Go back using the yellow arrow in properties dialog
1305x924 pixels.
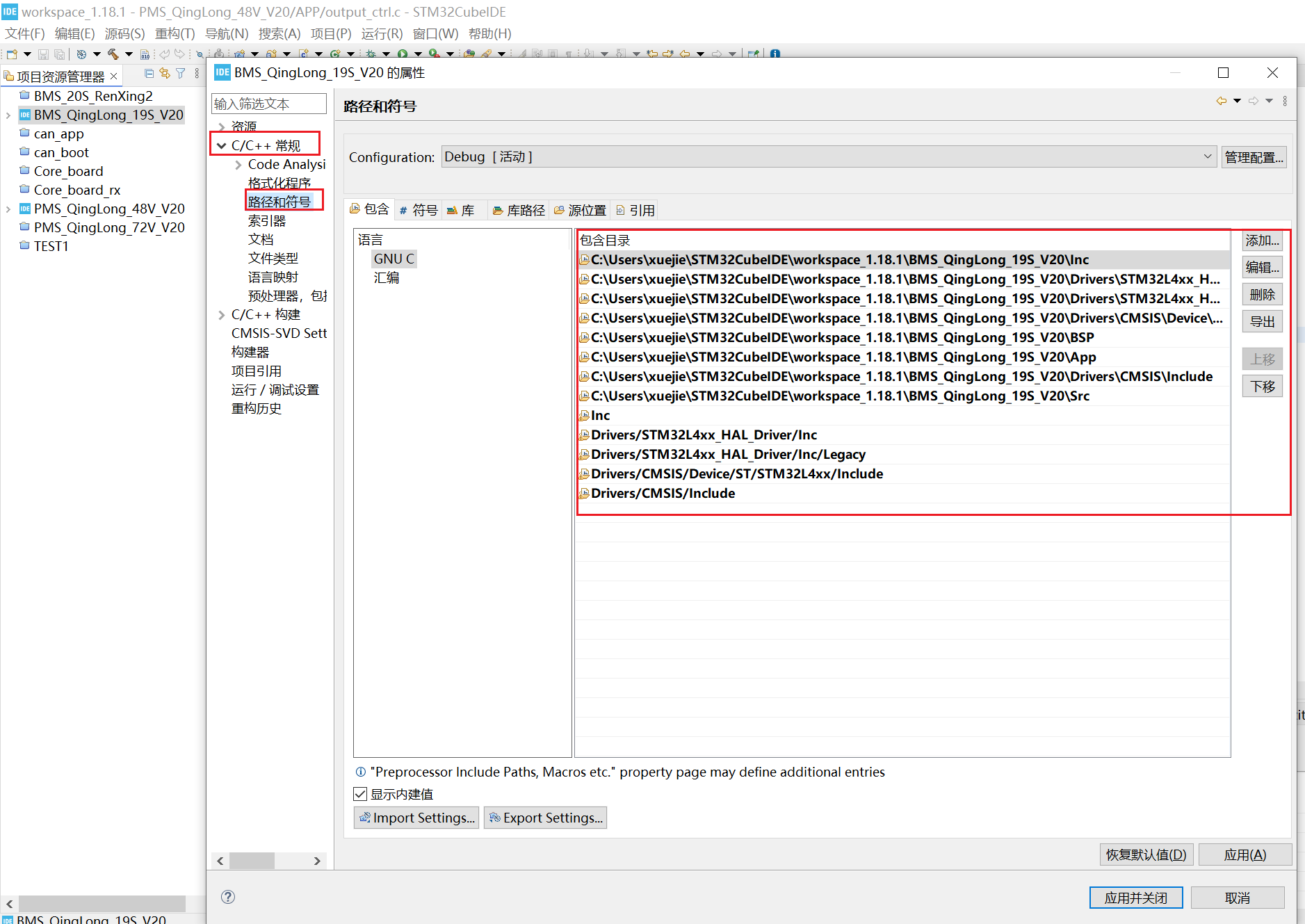(x=1222, y=102)
